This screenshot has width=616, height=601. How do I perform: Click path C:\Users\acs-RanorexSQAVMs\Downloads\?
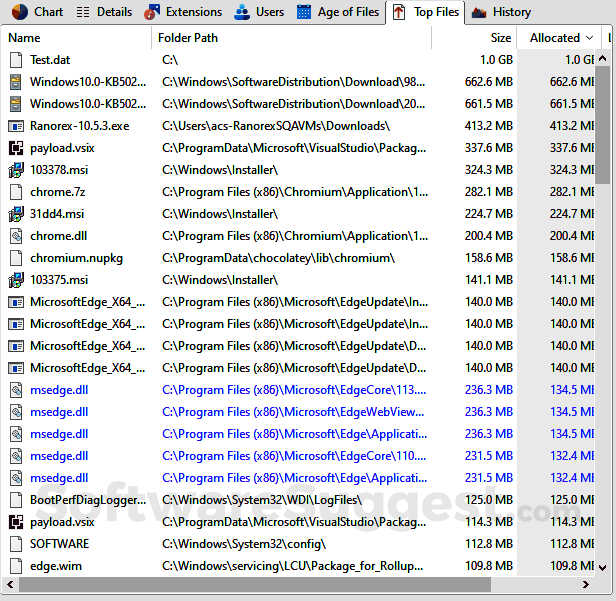pyautogui.click(x=276, y=126)
